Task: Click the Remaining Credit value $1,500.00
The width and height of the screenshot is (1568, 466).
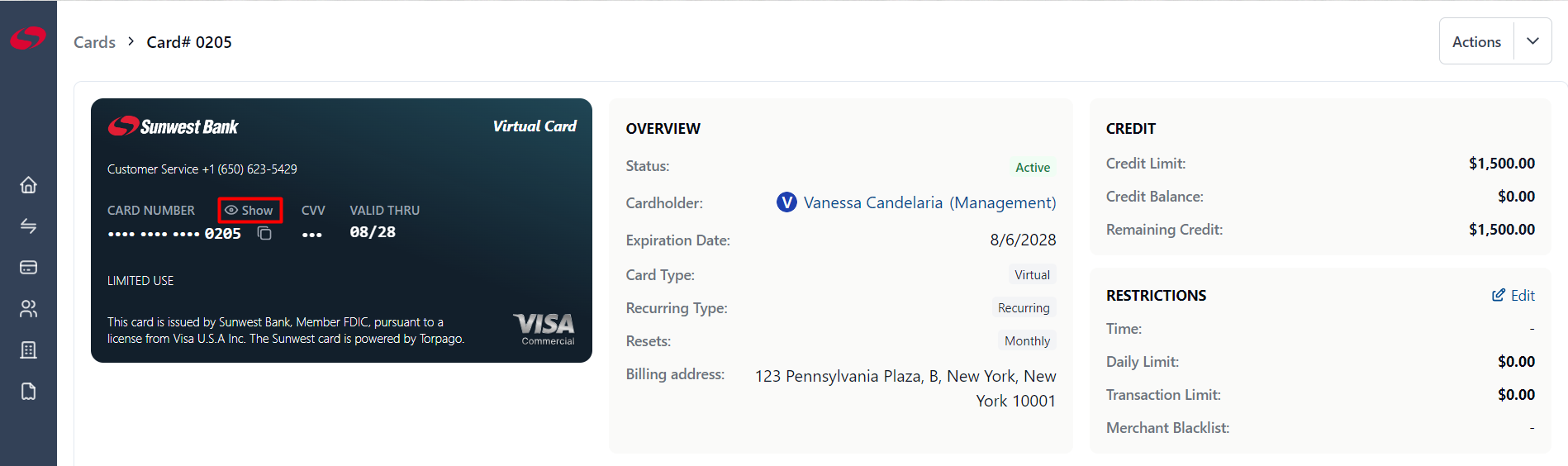Action: pyautogui.click(x=1501, y=230)
